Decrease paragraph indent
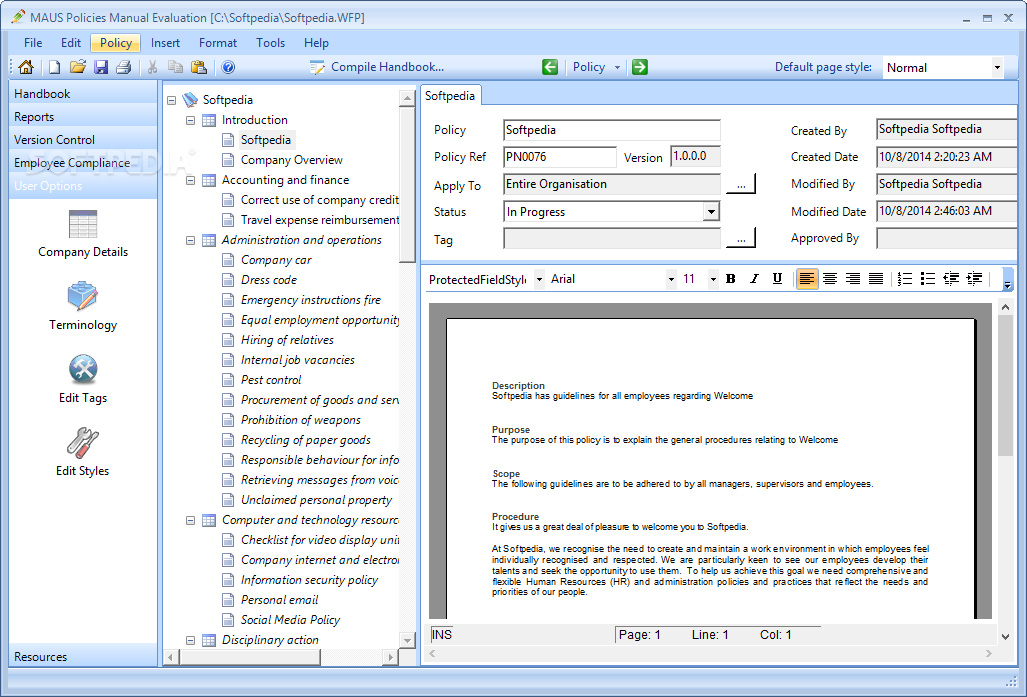 coord(951,279)
